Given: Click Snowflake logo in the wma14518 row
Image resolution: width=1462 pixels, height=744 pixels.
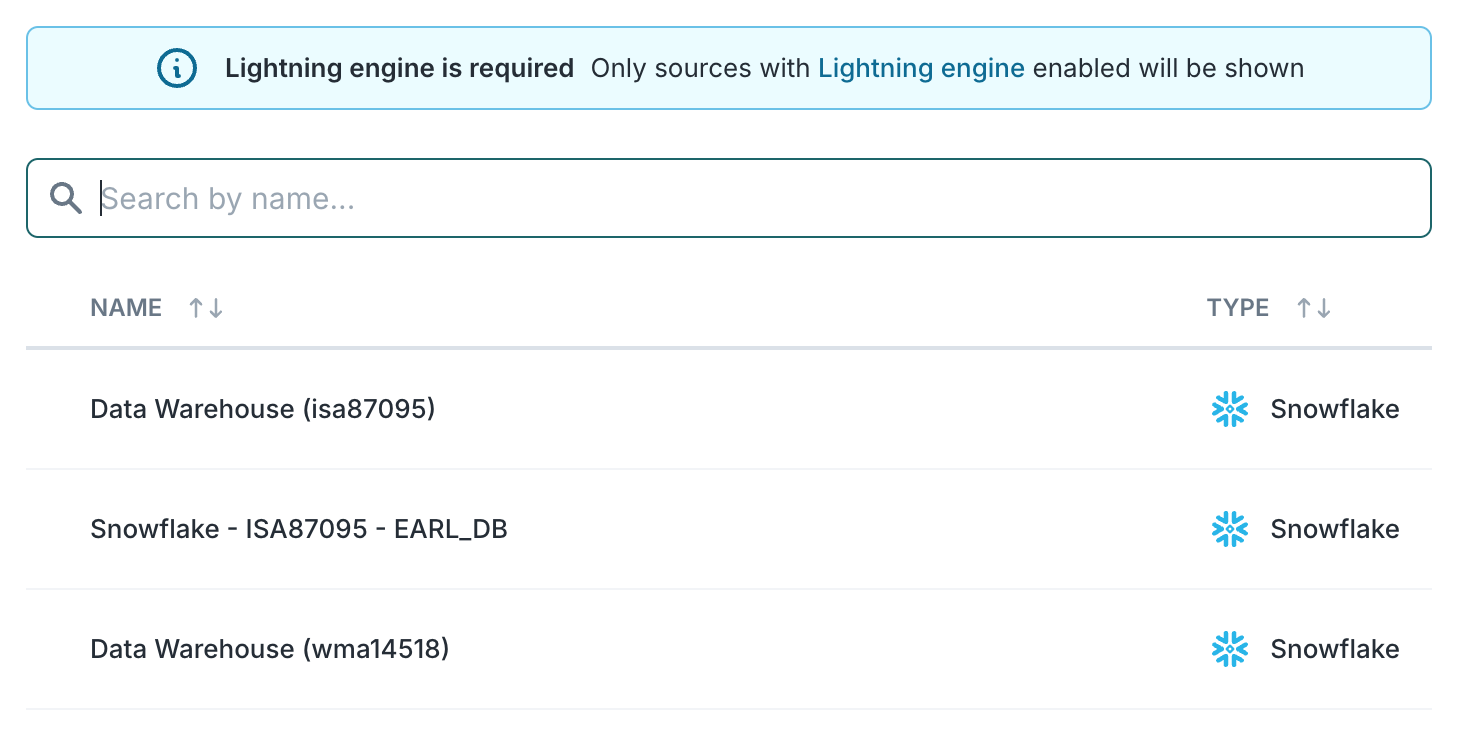Looking at the screenshot, I should [1230, 649].
